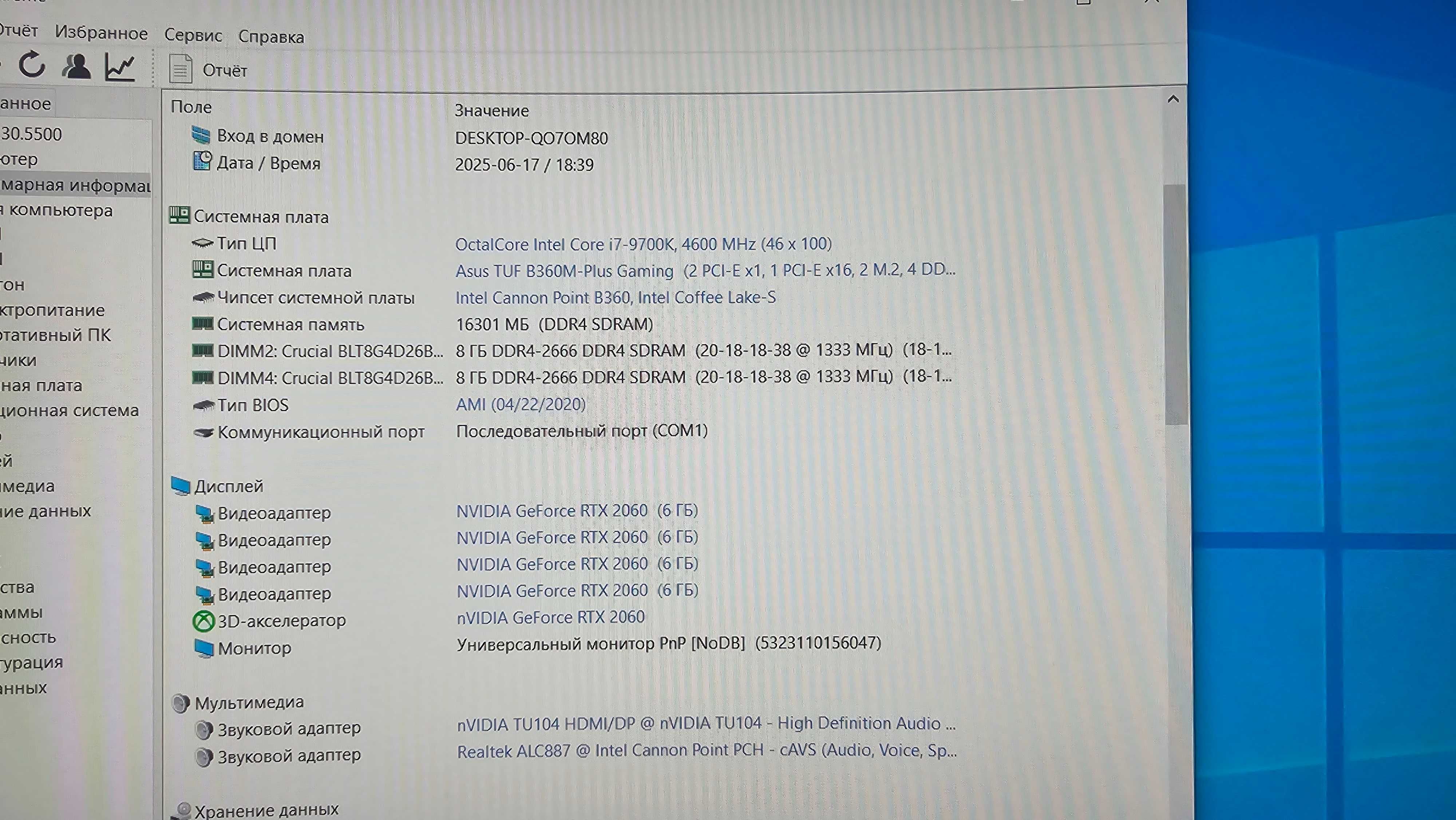This screenshot has height=820, width=1456.
Task: Open the Сервис menu
Action: point(193,35)
